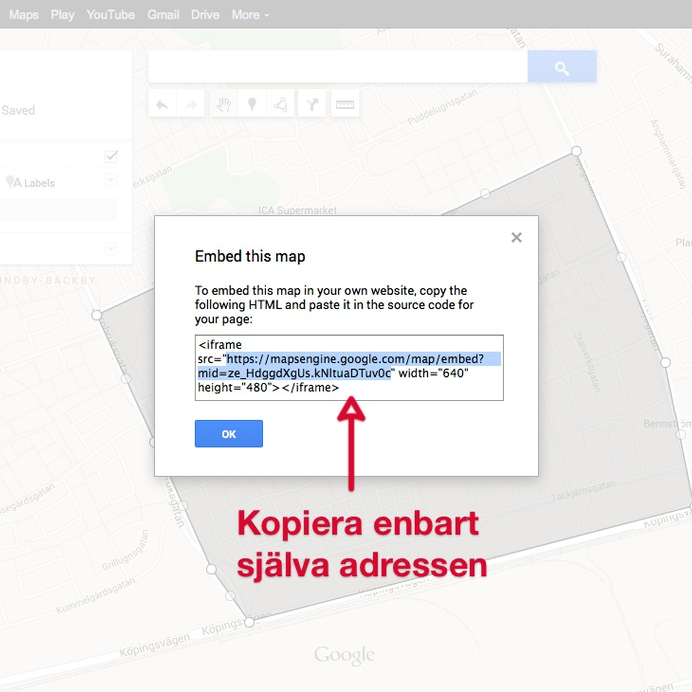The height and width of the screenshot is (692, 692).
Task: Close the Embed this map dialog
Action: (516, 238)
